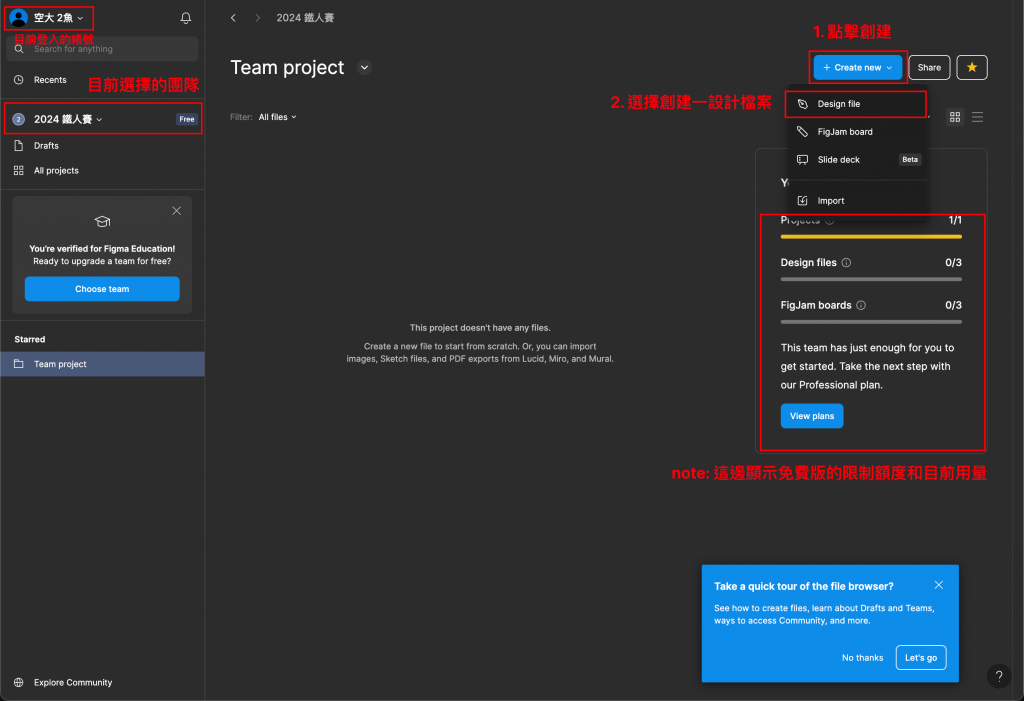1024x701 pixels.
Task: Click the Free plan badge
Action: pyautogui.click(x=187, y=119)
